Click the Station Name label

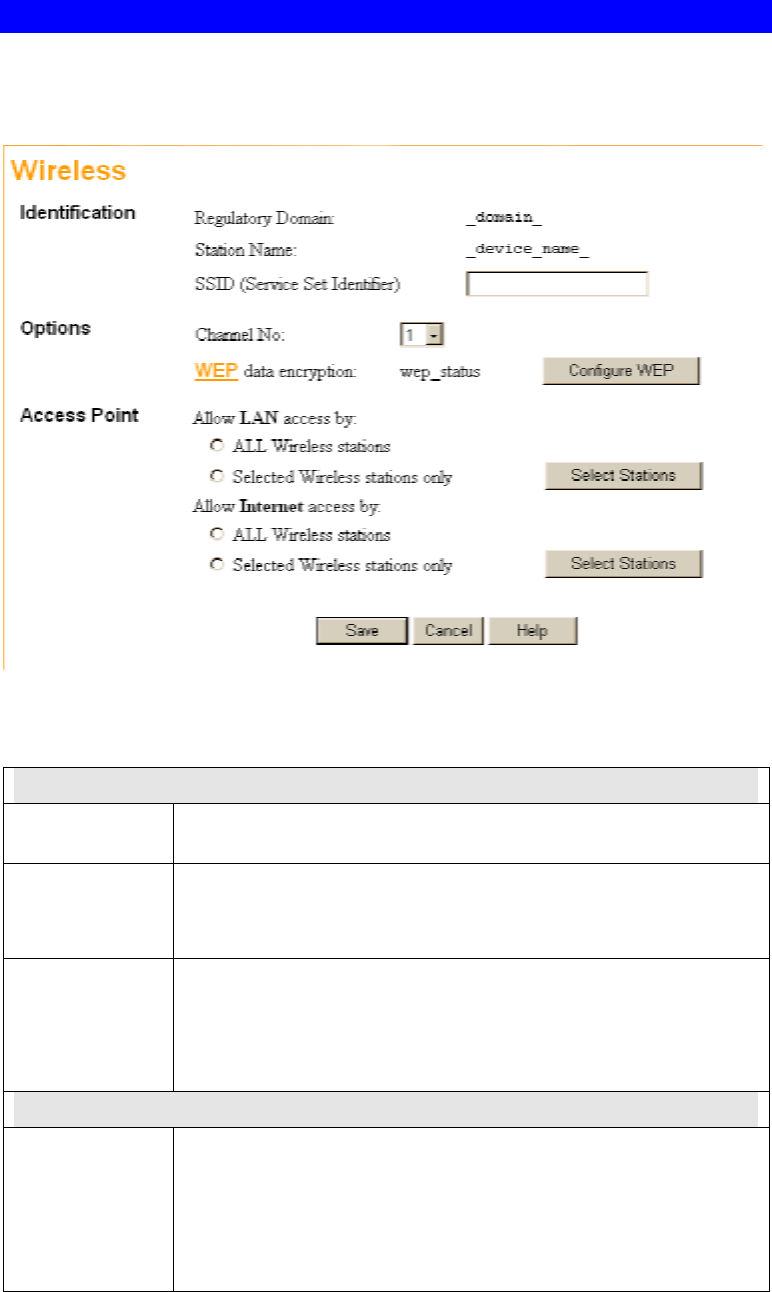pos(246,250)
